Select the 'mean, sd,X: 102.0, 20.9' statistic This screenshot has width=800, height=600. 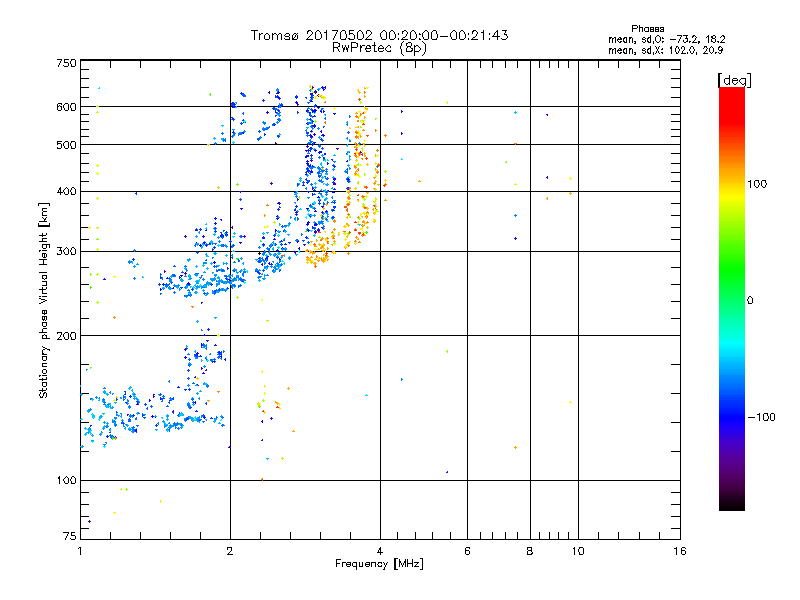(x=665, y=50)
